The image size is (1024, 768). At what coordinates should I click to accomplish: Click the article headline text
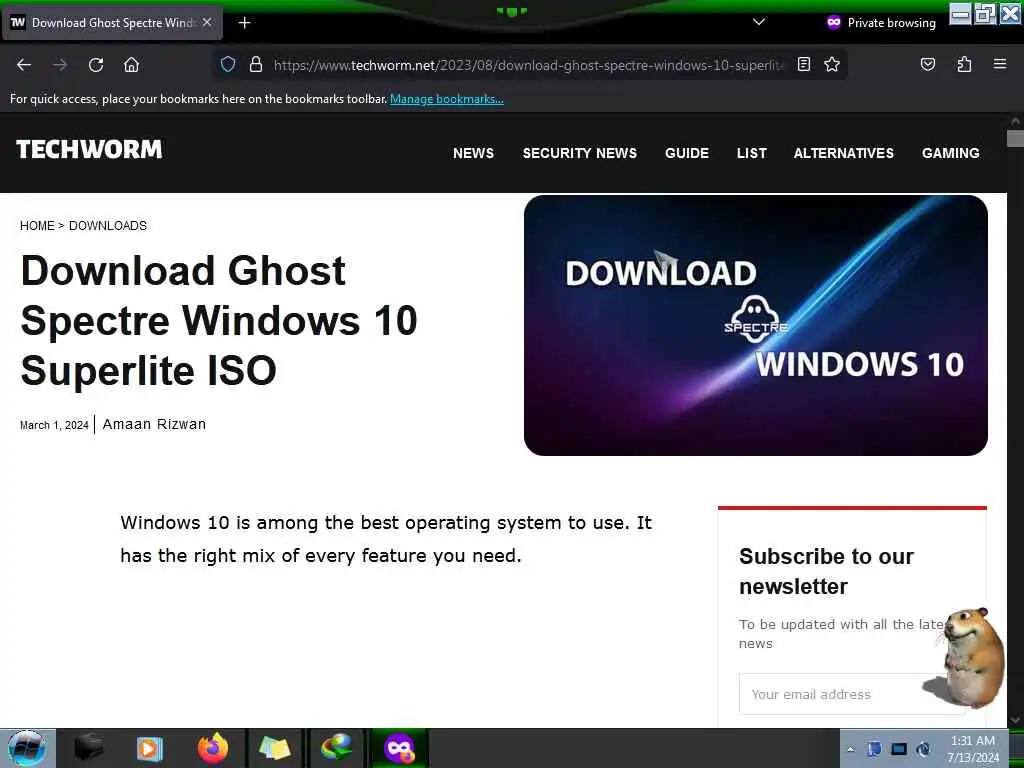pyautogui.click(x=219, y=320)
